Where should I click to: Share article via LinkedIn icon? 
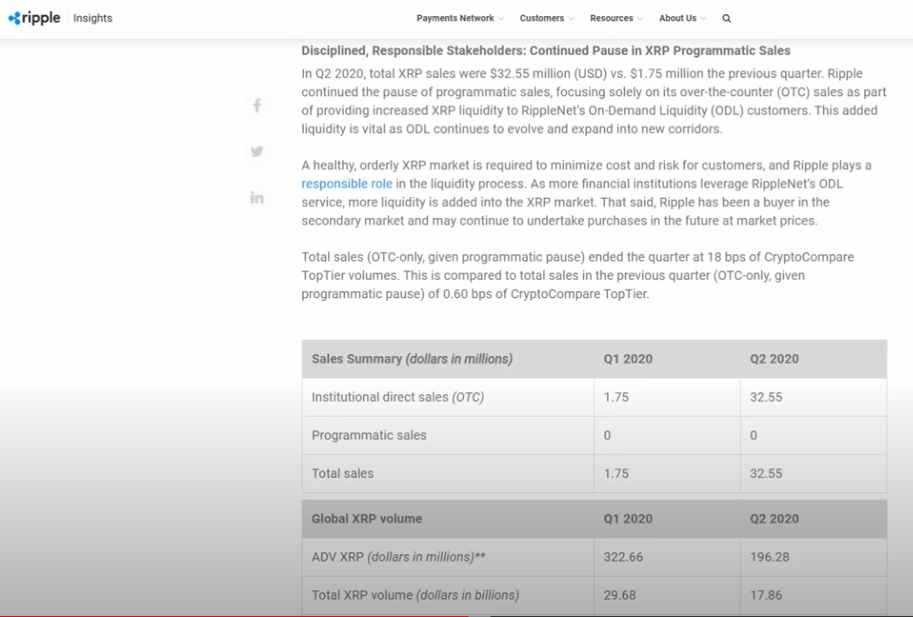pos(257,198)
